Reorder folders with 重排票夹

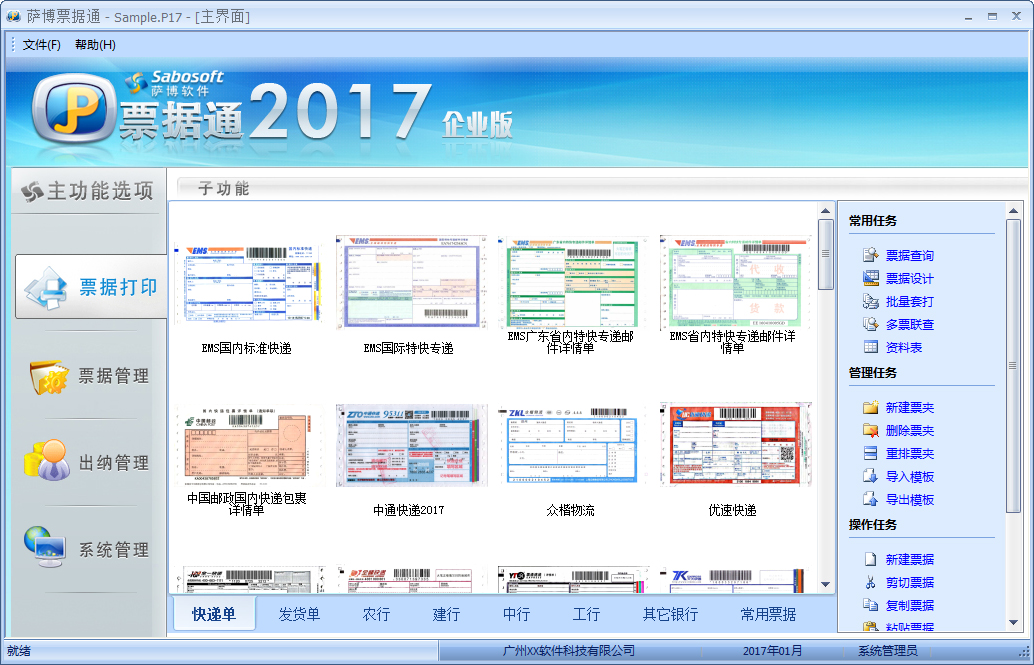point(911,453)
